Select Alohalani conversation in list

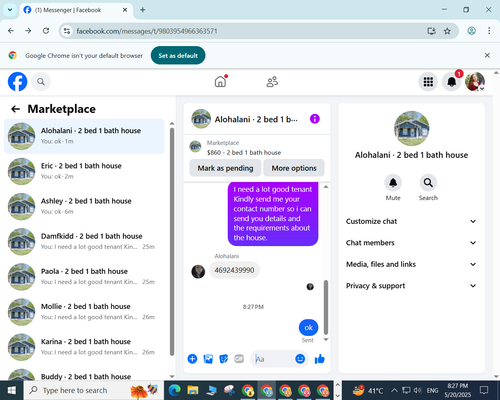pyautogui.click(x=84, y=136)
